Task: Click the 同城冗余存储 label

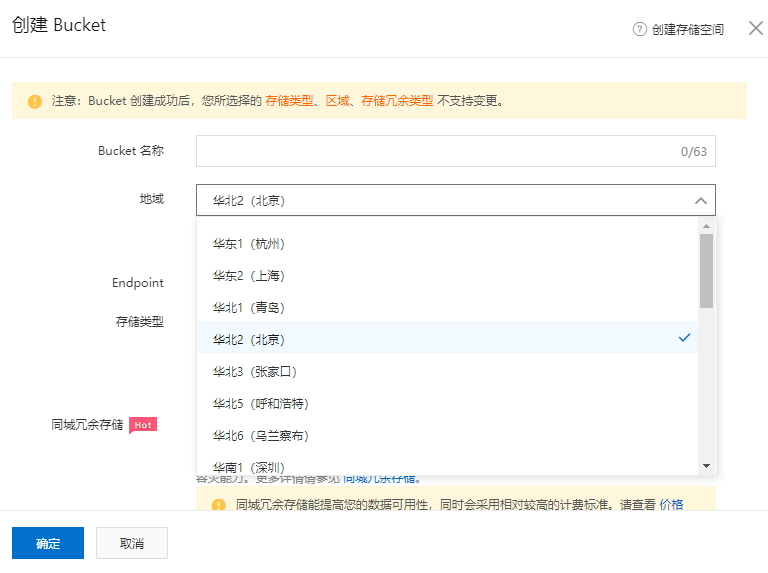Action: (87, 425)
